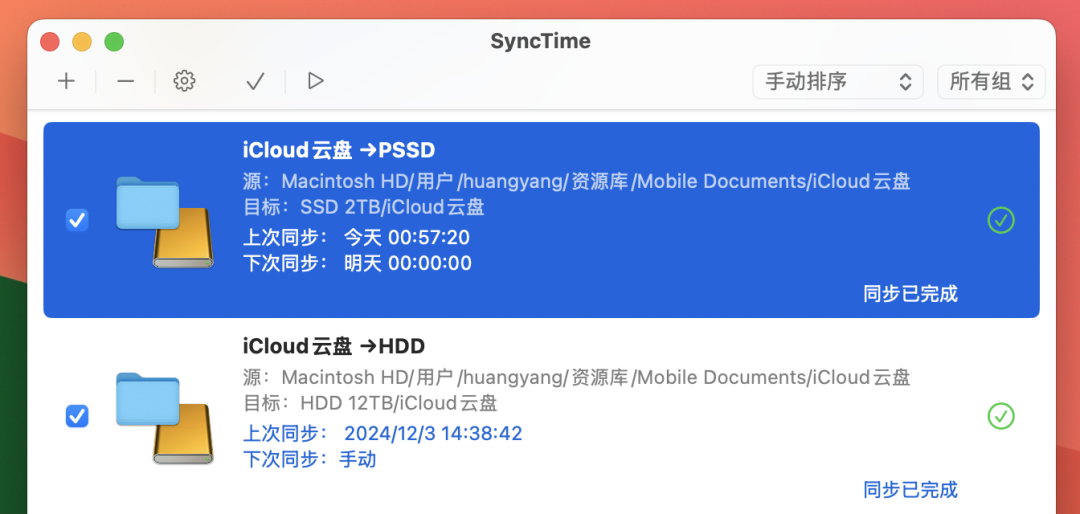The width and height of the screenshot is (1080, 514).
Task: Click the green status checkmark for PSSD task
Action: point(1001,220)
